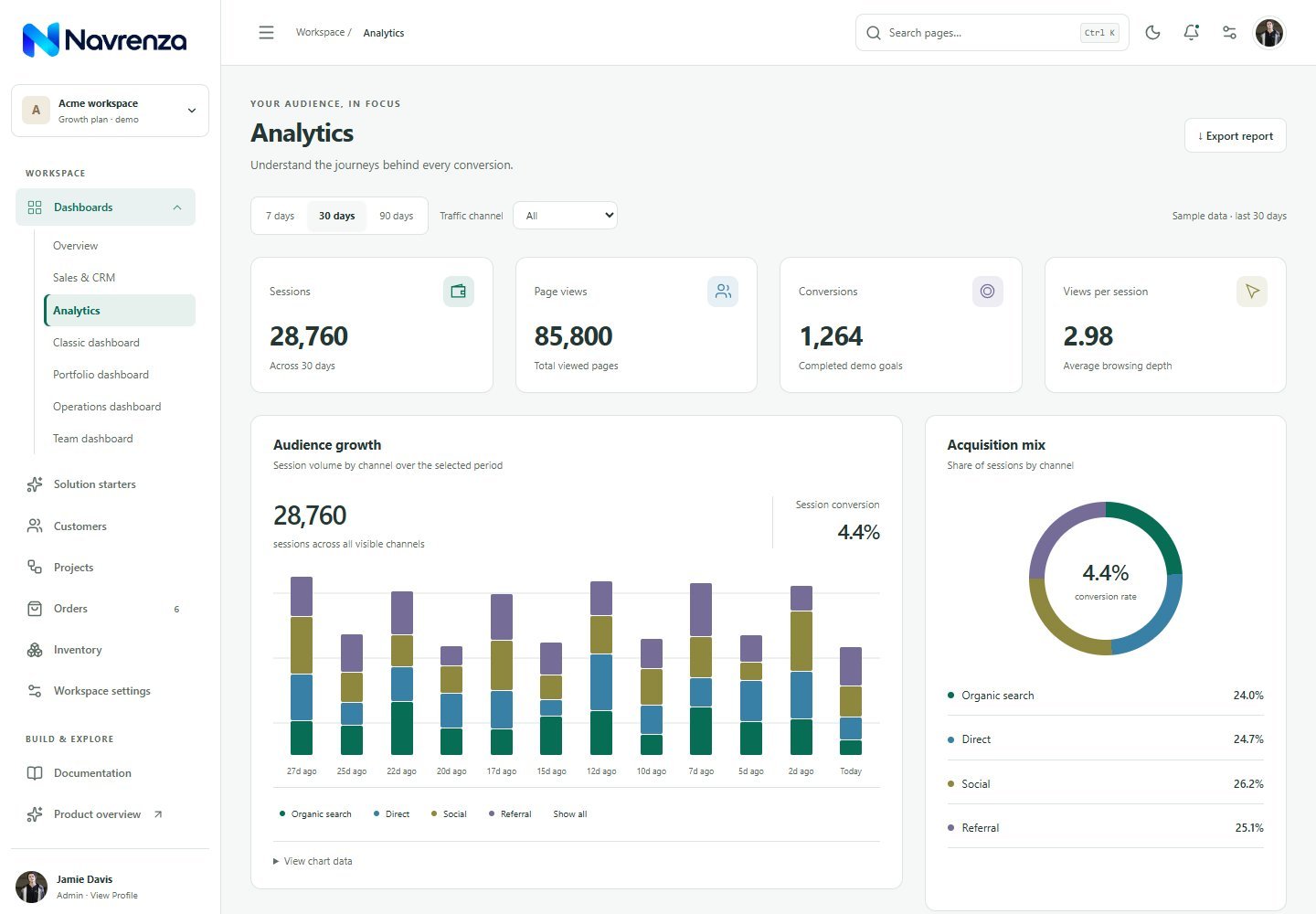1316x914 pixels.
Task: Click the Organic search color dot in Acquisition mix
Action: pyautogui.click(x=951, y=696)
